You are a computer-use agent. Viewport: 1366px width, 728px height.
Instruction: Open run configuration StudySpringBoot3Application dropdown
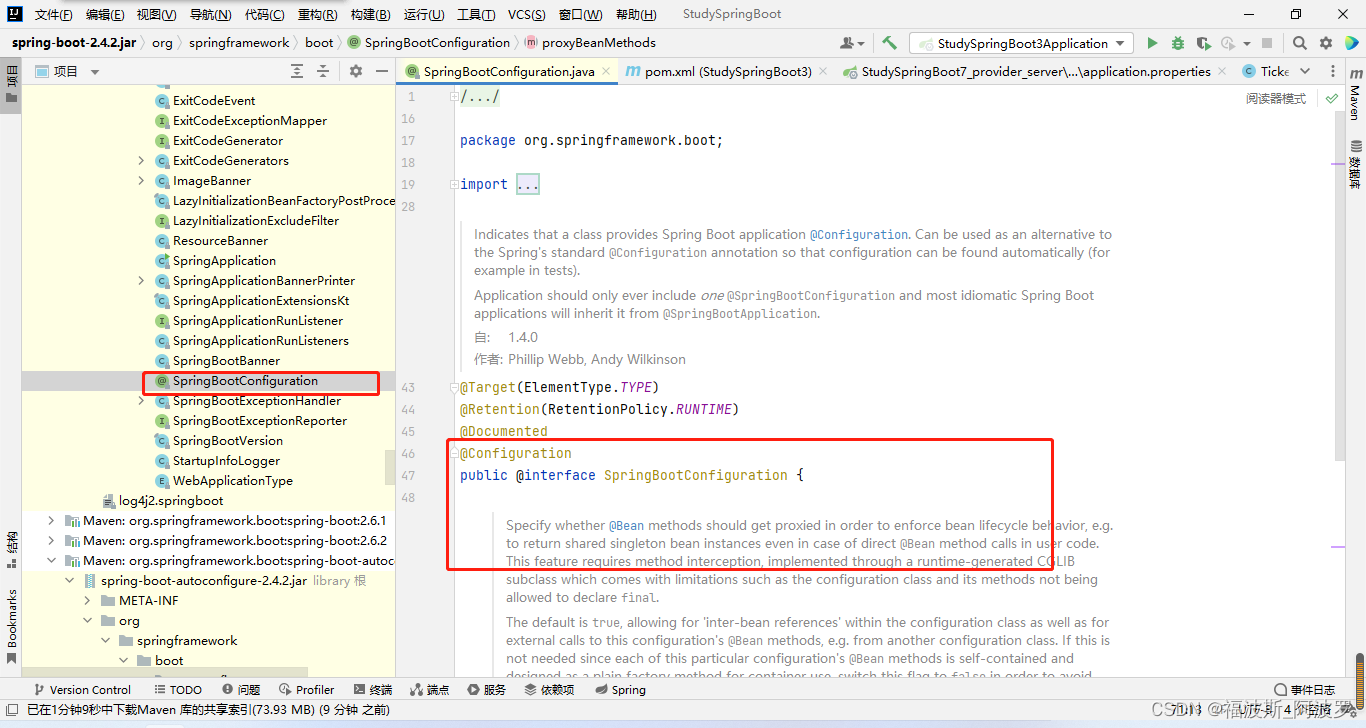click(x=1021, y=43)
